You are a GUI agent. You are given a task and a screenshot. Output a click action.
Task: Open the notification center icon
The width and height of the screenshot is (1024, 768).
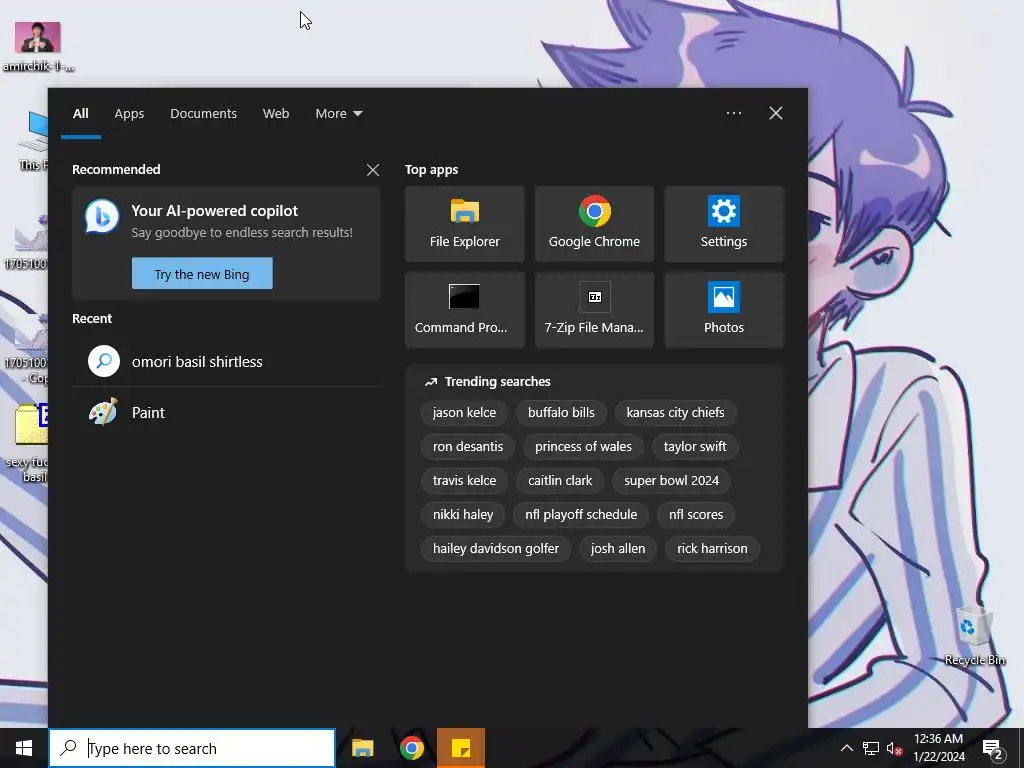pos(993,749)
